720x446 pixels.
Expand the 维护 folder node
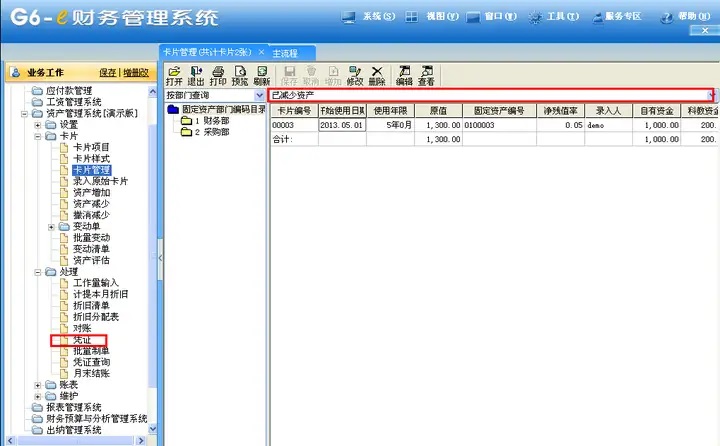click(38, 396)
